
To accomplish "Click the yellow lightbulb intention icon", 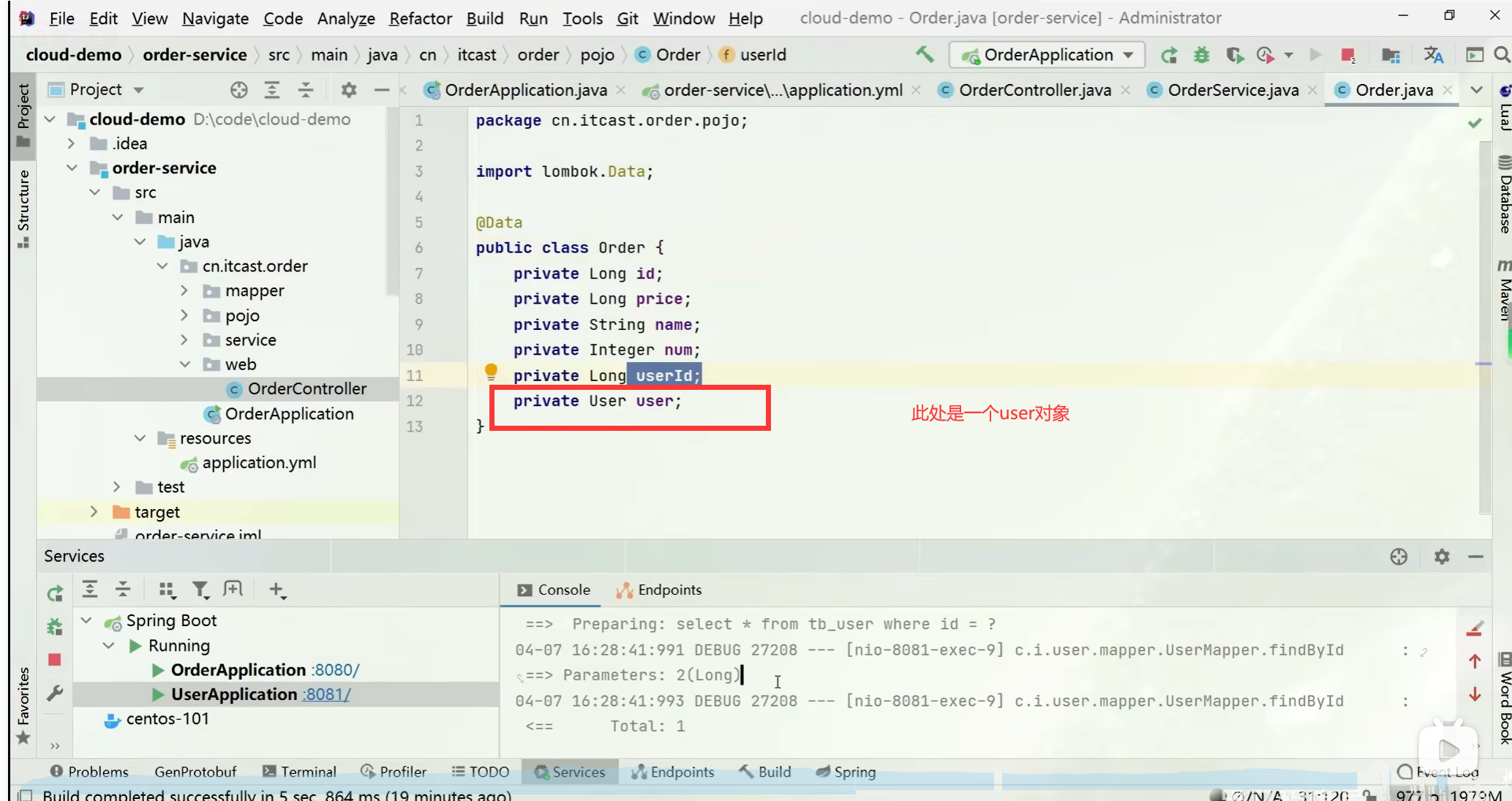I will (x=491, y=372).
